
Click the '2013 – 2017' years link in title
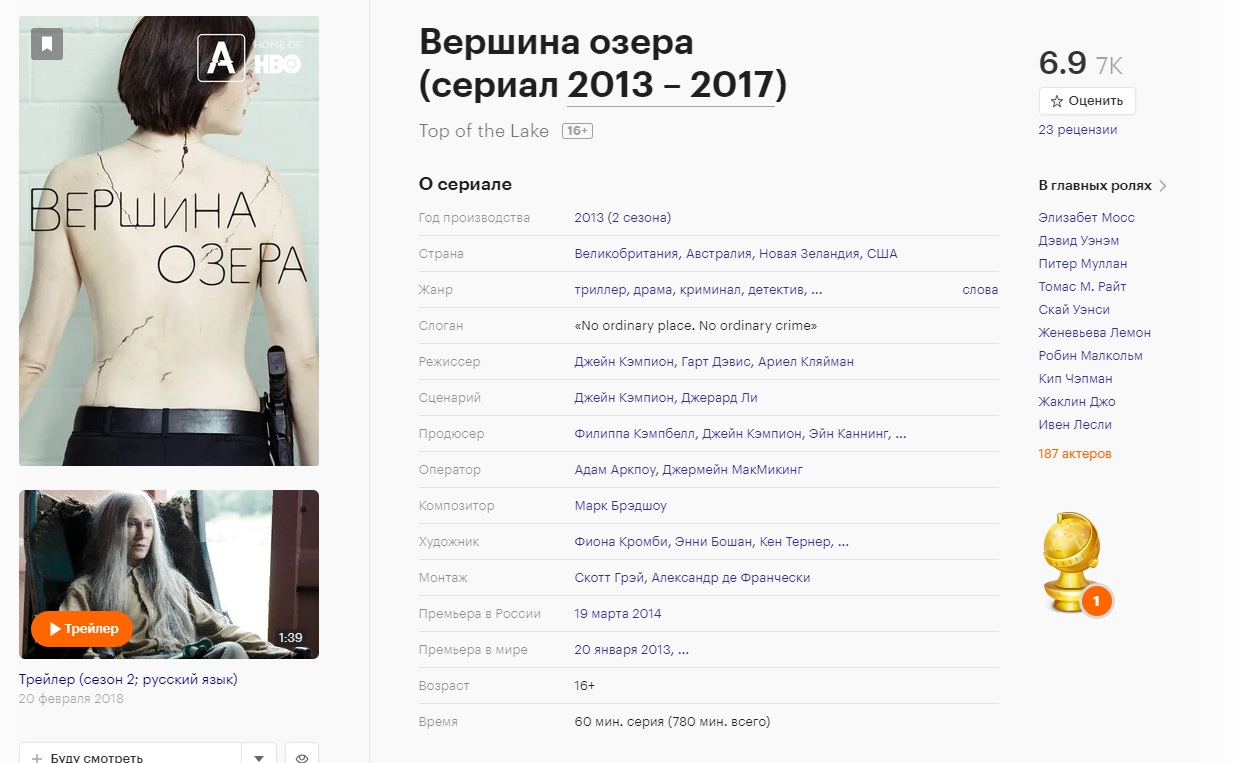coord(671,86)
